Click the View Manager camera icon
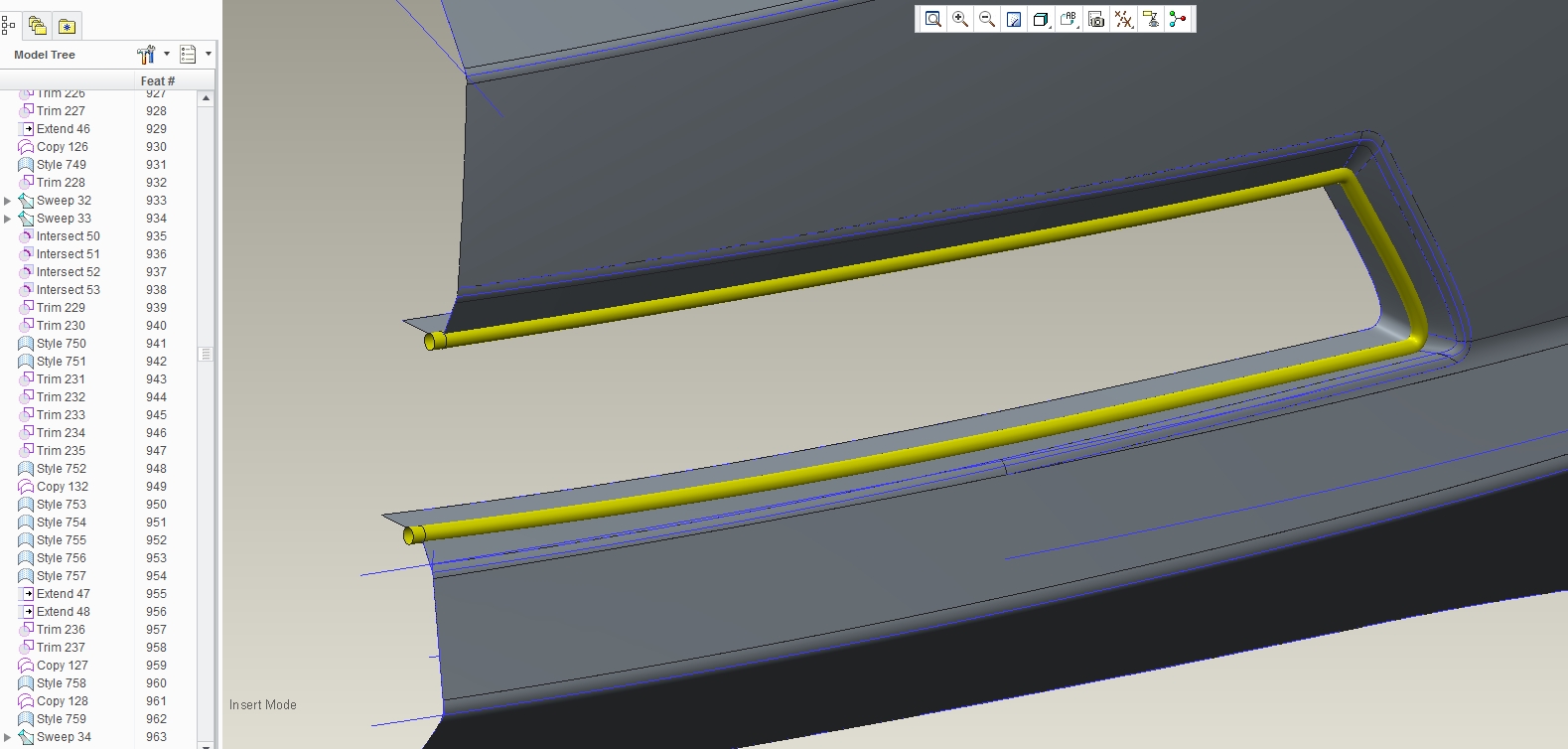This screenshot has width=1568, height=749. [1096, 19]
